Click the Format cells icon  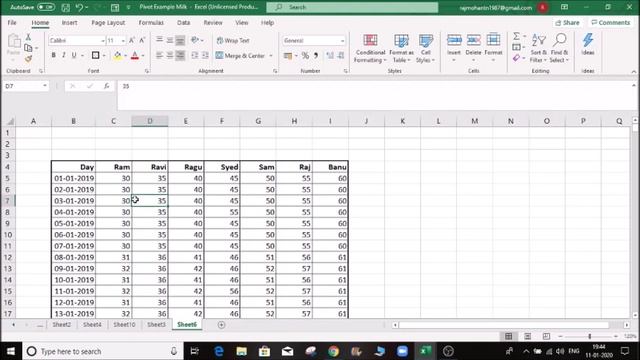click(493, 41)
